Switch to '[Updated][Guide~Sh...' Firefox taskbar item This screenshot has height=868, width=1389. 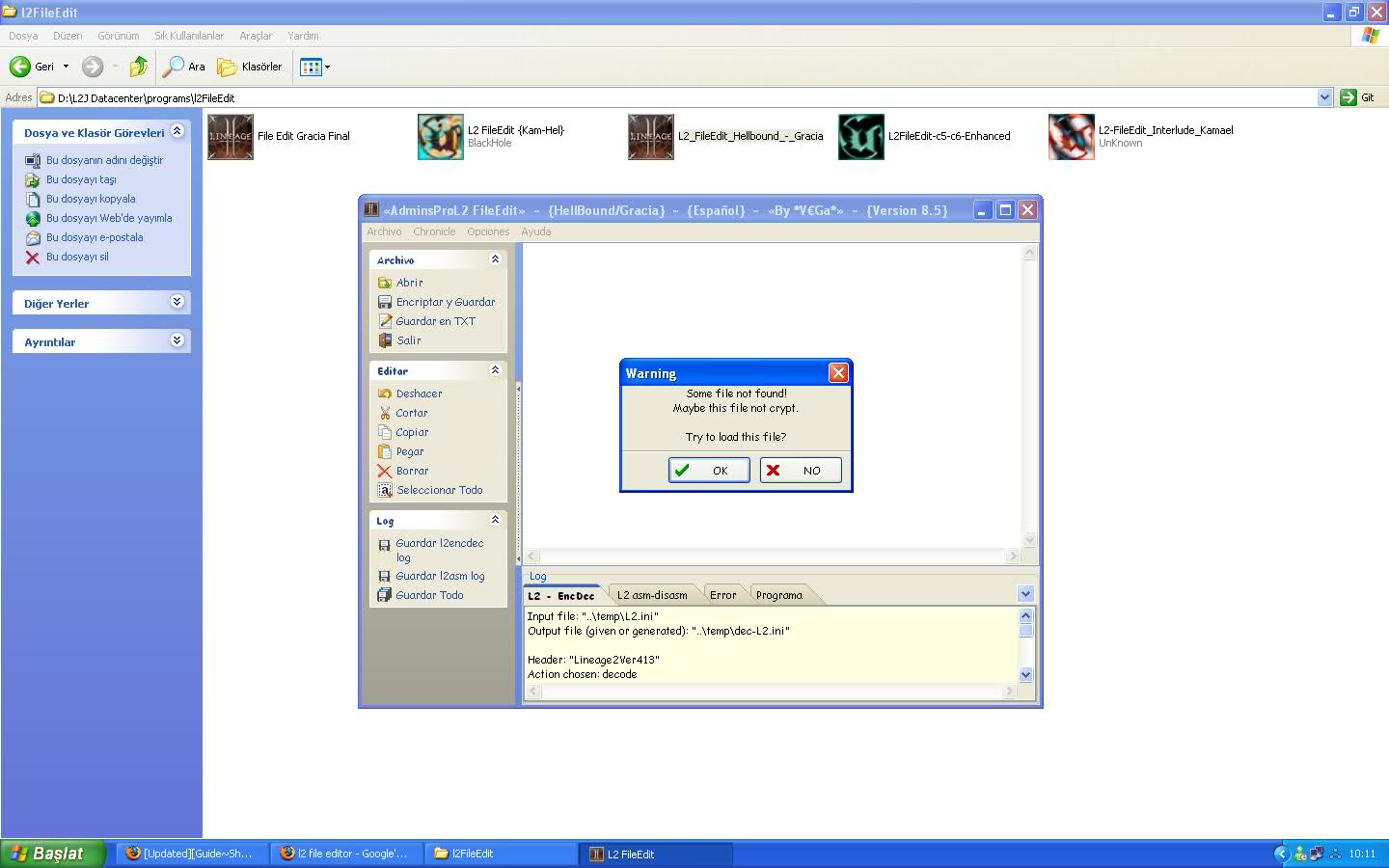click(193, 854)
